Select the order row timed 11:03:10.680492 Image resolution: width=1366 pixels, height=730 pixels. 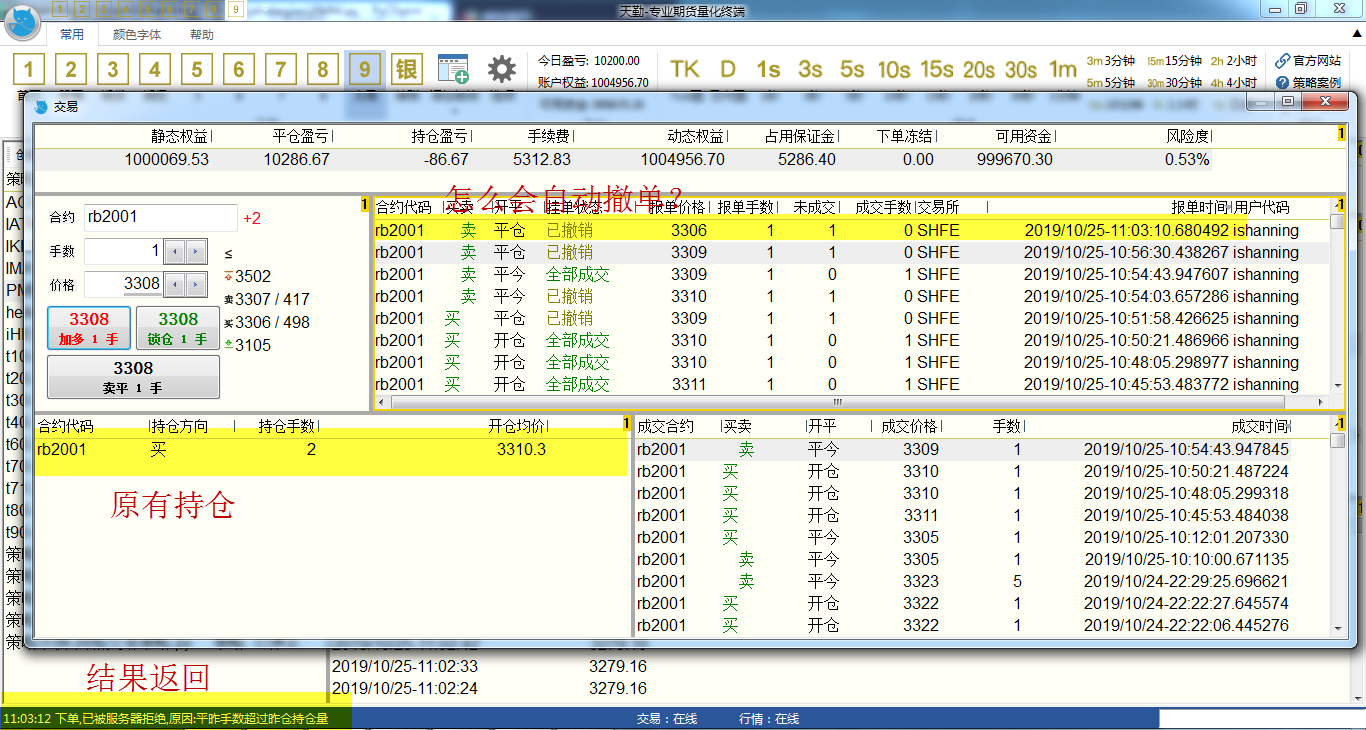click(x=852, y=230)
